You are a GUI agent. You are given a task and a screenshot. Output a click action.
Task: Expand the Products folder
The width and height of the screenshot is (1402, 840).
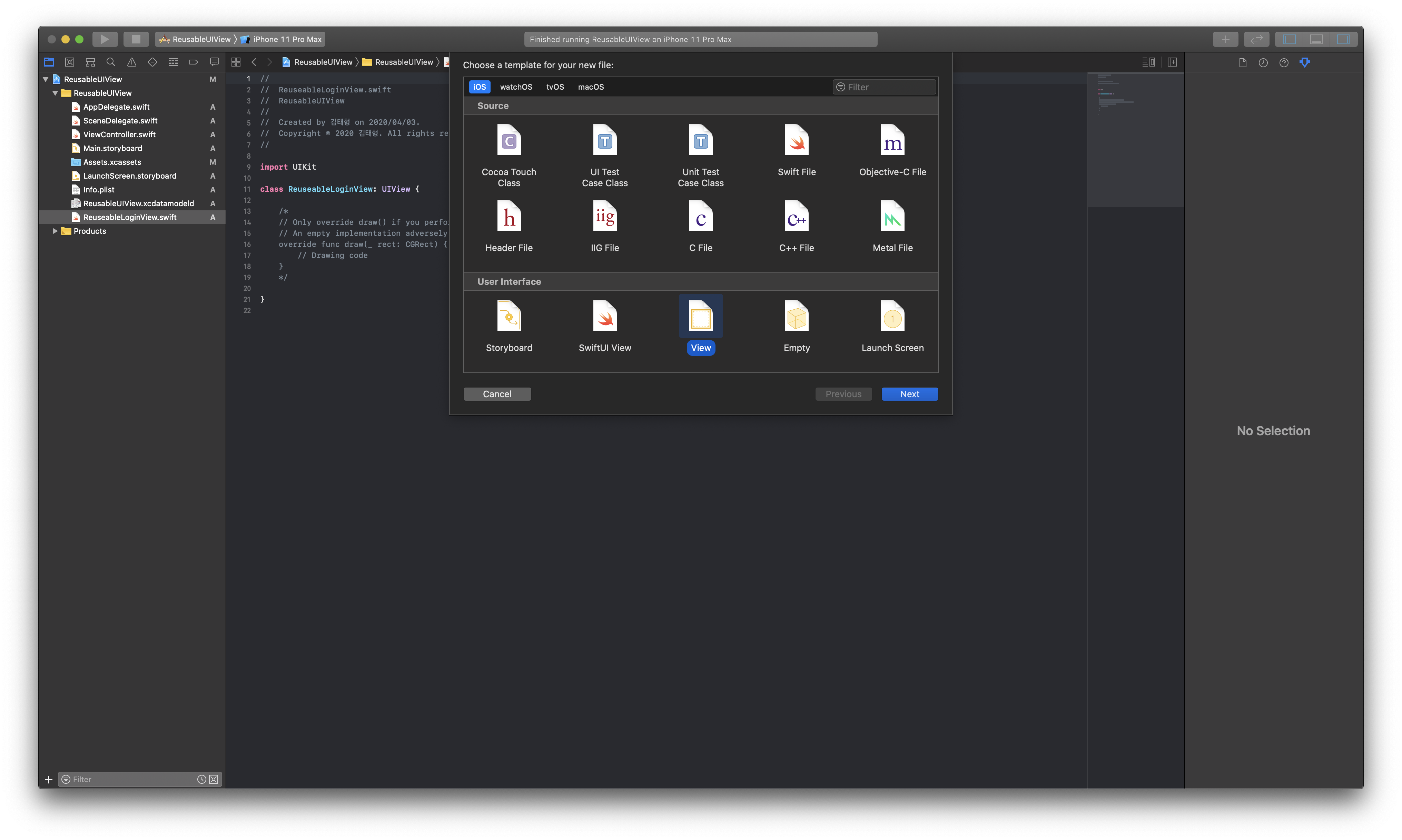pyautogui.click(x=55, y=231)
